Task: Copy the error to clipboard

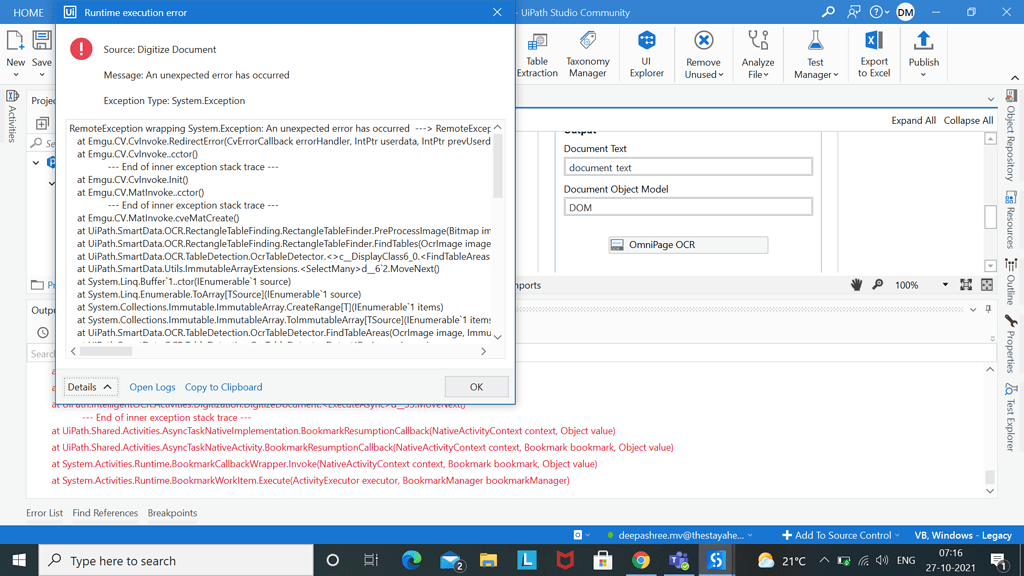Action: pyautogui.click(x=223, y=386)
